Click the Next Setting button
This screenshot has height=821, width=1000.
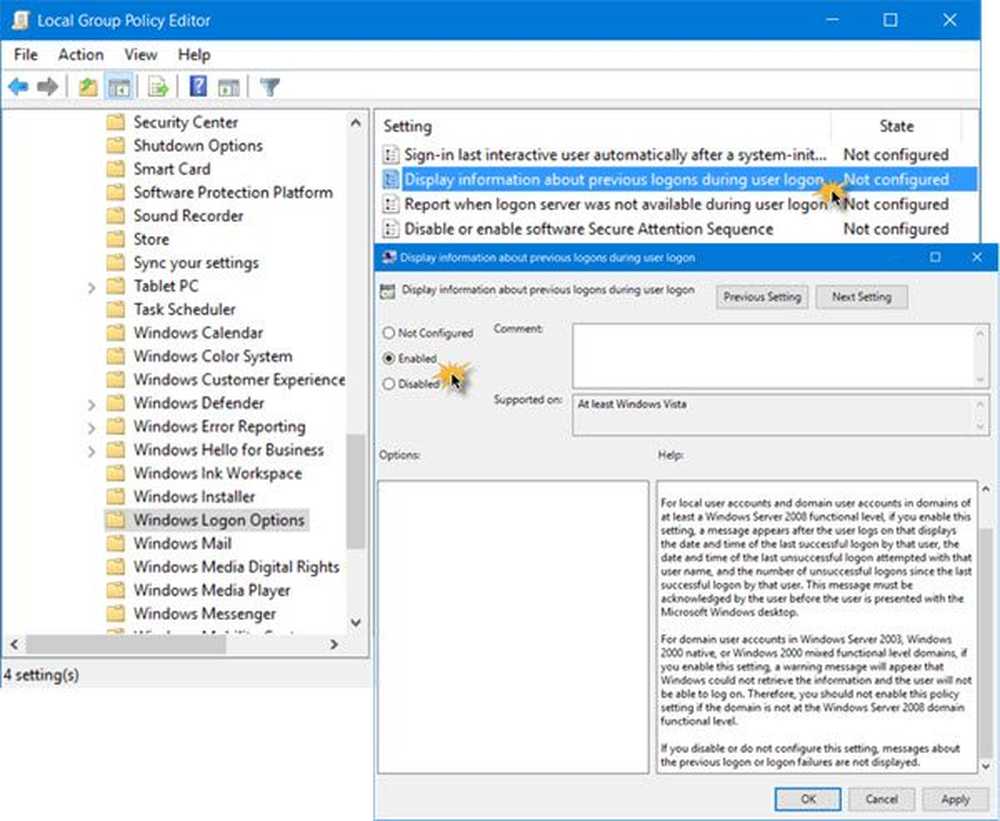pyautogui.click(x=860, y=297)
